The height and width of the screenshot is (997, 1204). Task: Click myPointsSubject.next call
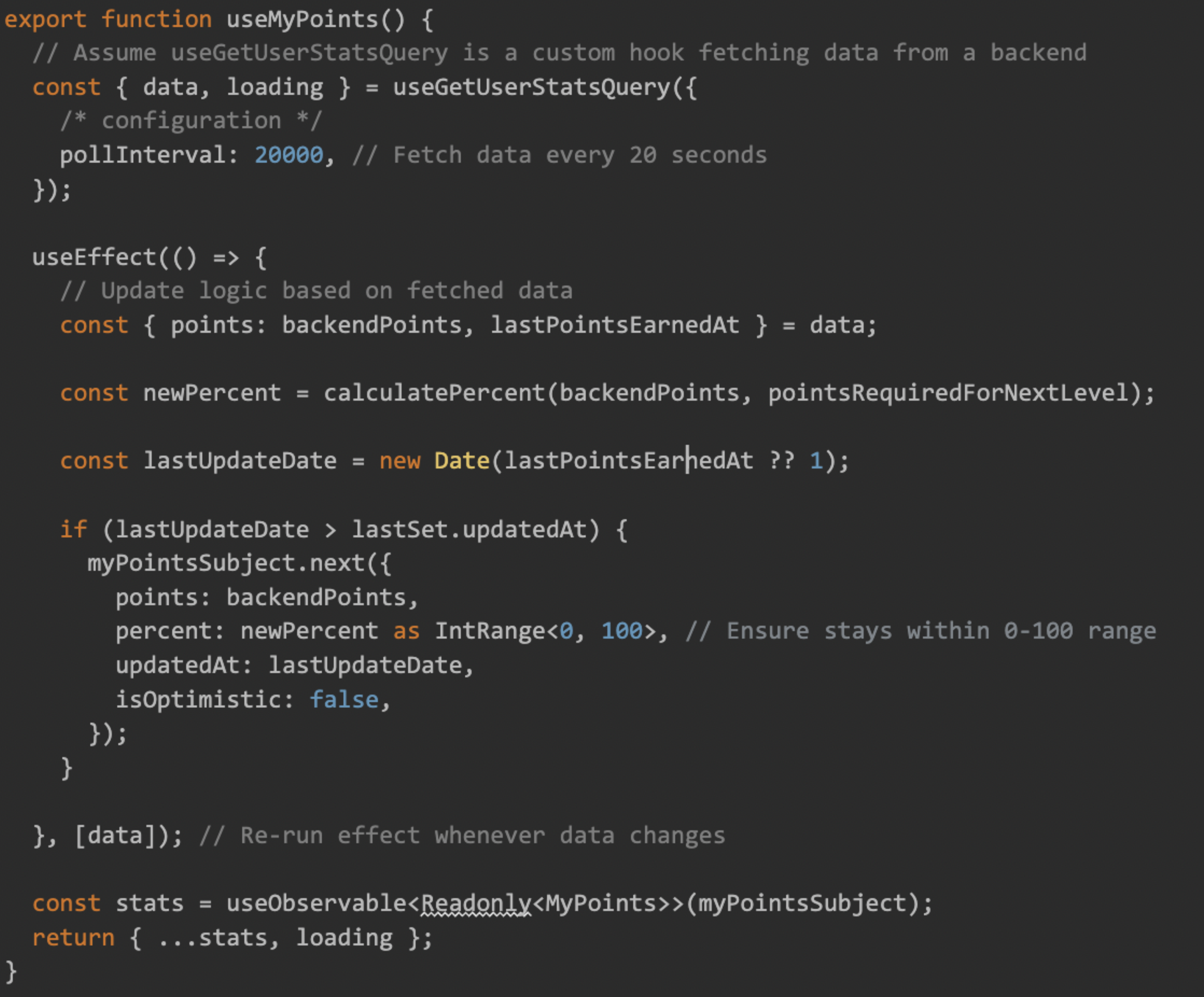point(226,564)
